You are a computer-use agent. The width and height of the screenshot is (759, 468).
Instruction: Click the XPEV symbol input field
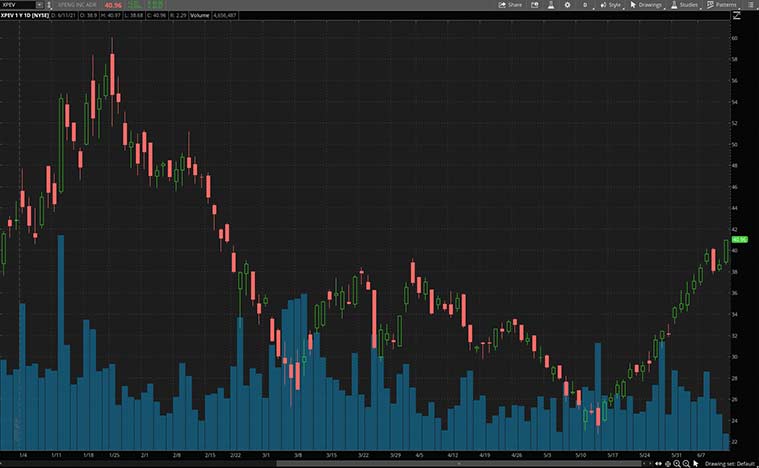pyautogui.click(x=18, y=5)
